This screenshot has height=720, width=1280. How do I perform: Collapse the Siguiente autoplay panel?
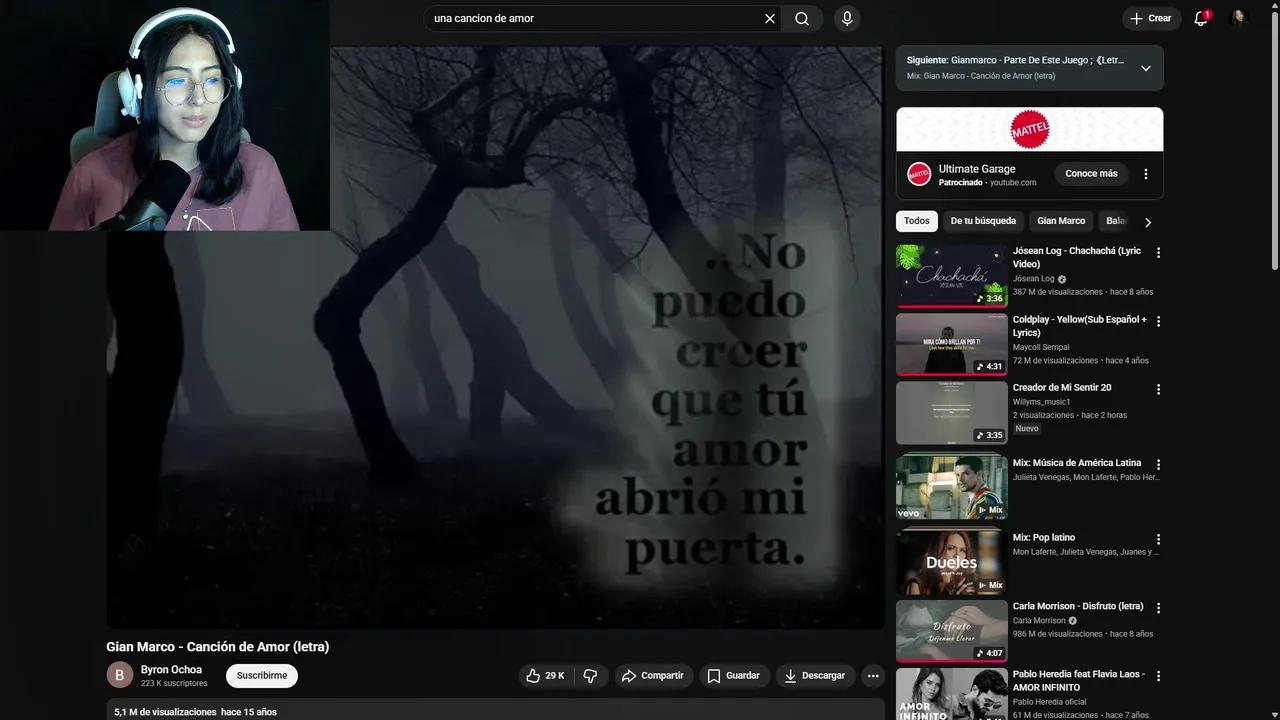click(x=1146, y=67)
